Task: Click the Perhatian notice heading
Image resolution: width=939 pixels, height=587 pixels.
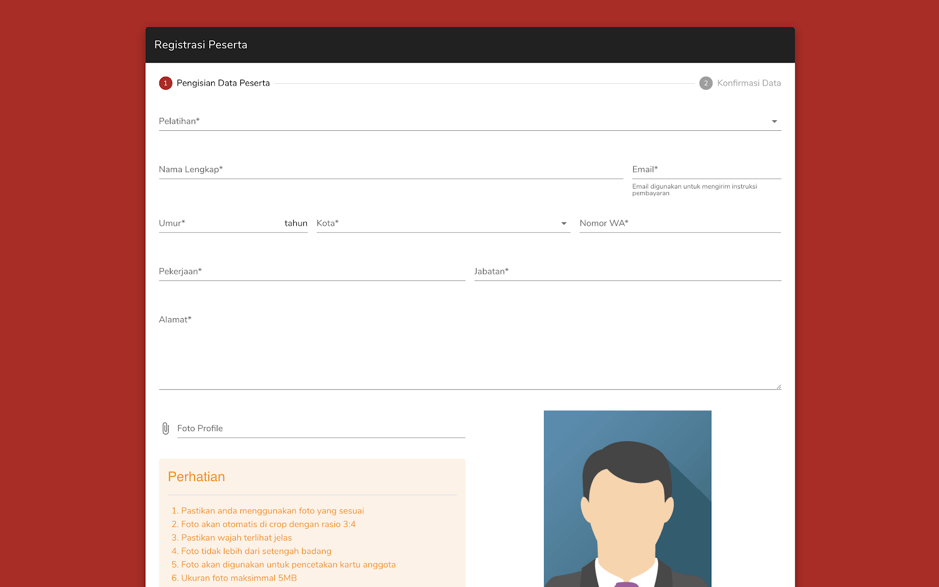Action: (196, 477)
